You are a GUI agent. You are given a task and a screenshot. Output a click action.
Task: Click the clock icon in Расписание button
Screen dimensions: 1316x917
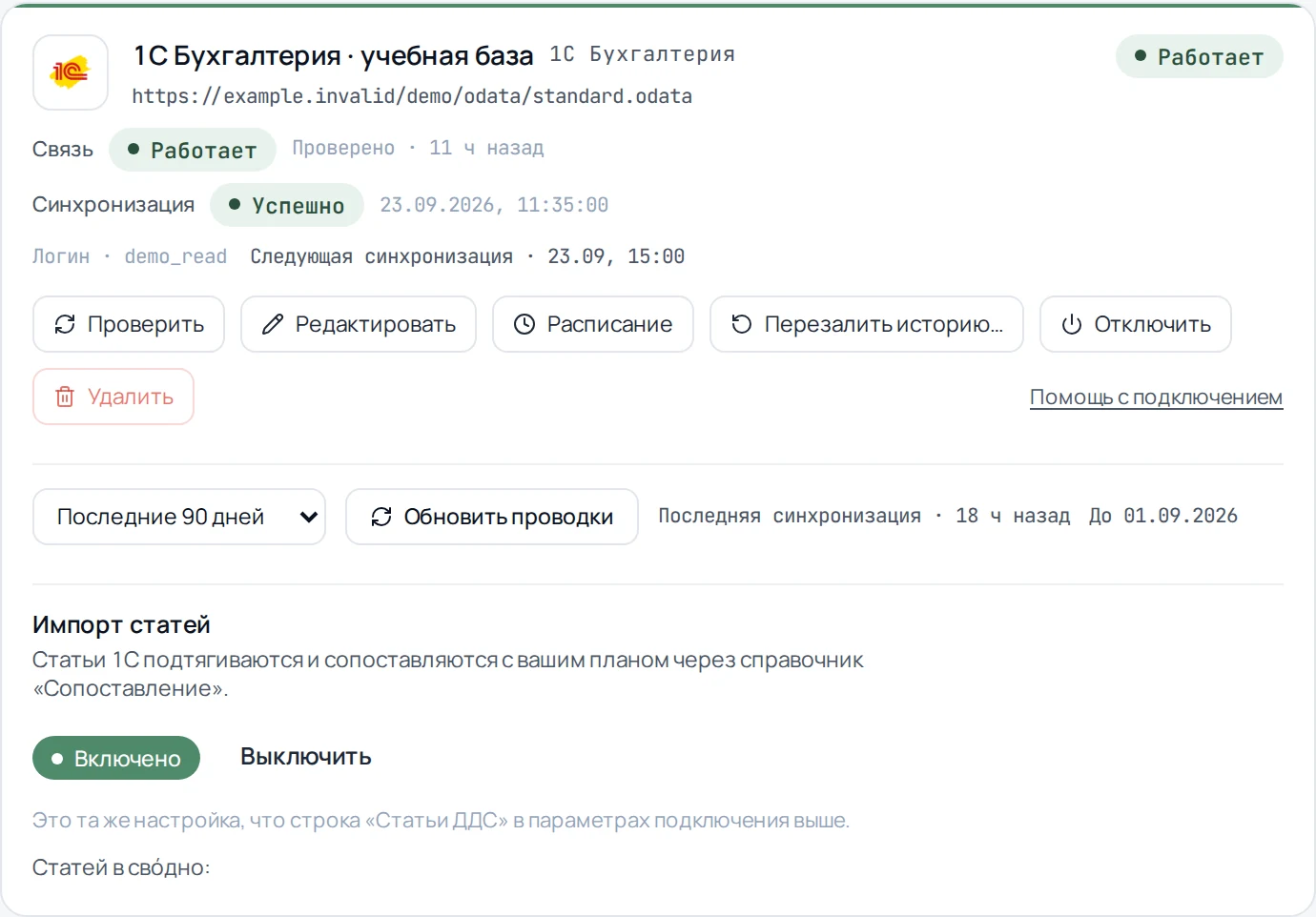click(x=524, y=324)
